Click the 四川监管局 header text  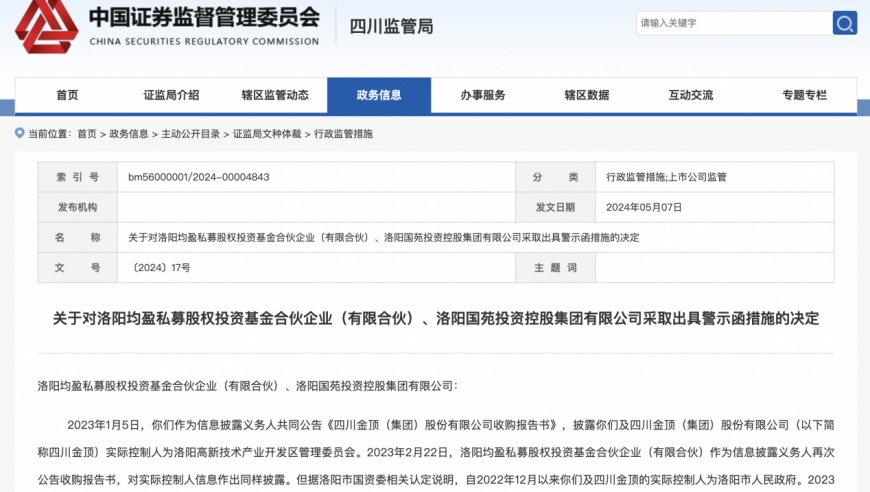click(391, 26)
